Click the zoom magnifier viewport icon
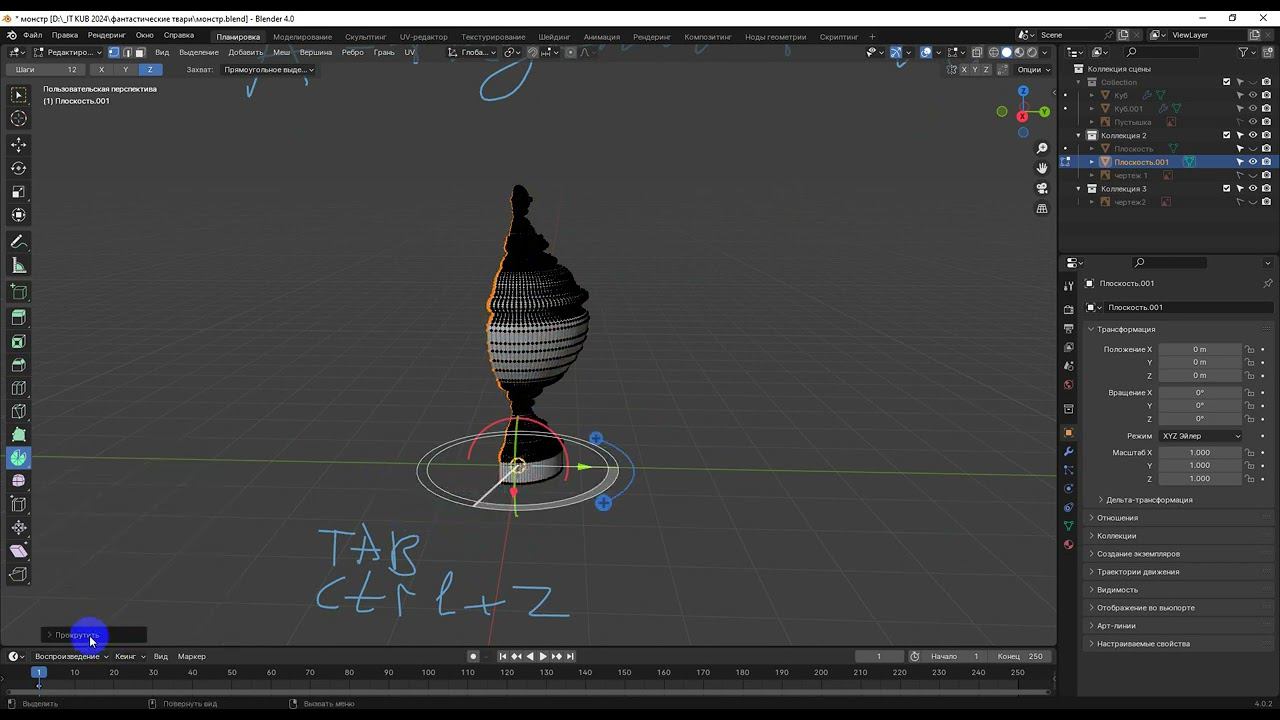 [1042, 148]
